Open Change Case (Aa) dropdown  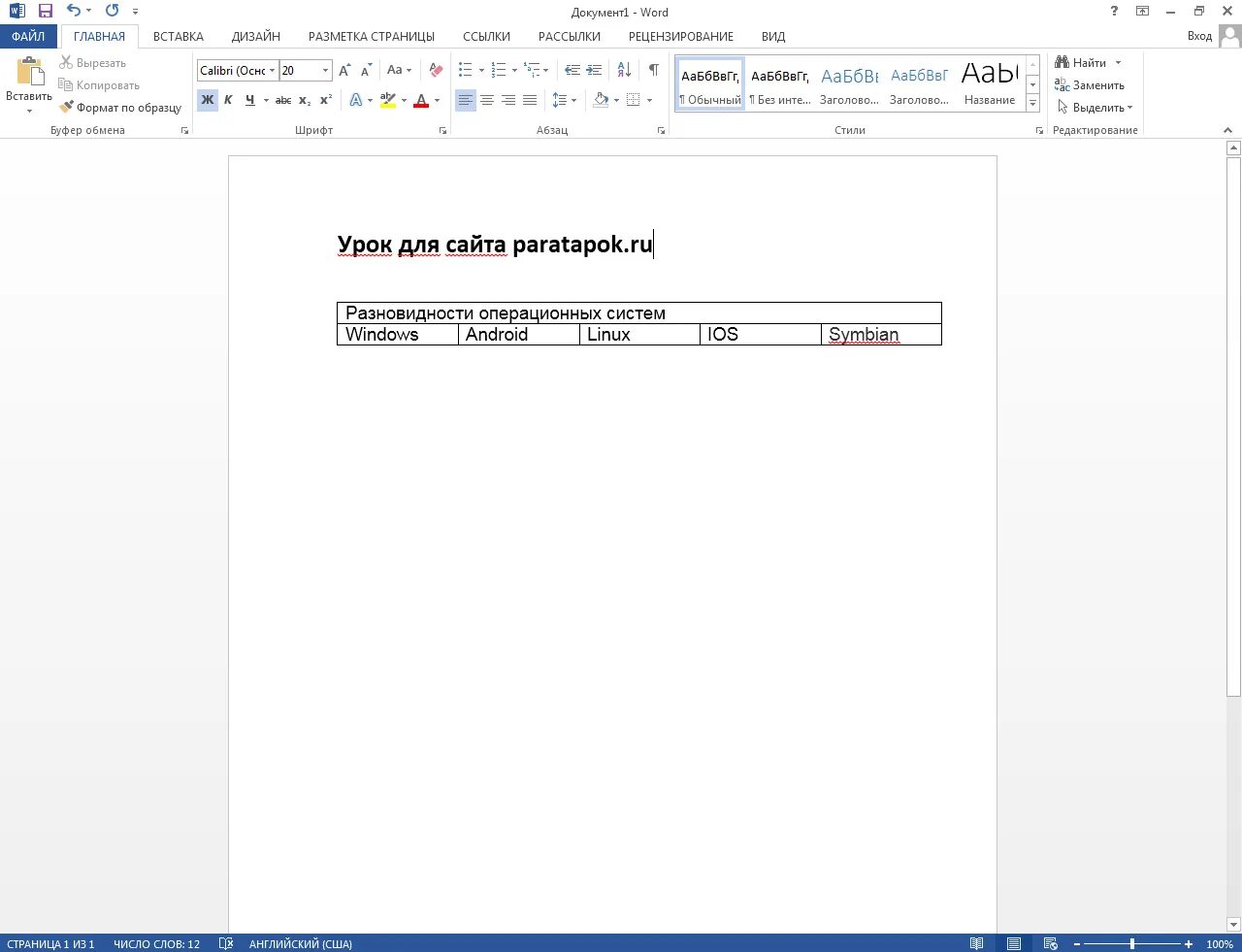point(399,71)
